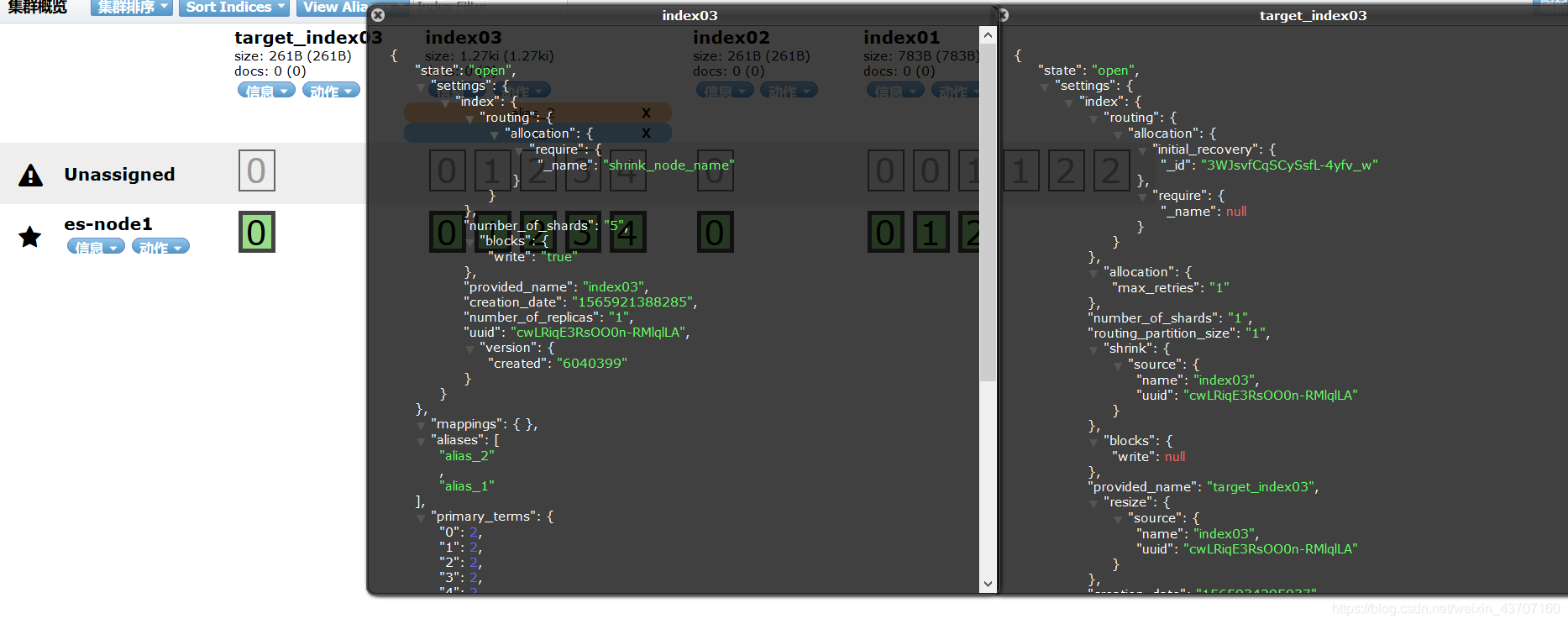This screenshot has height=624, width=1568.
Task: Open the 集群排序 dropdown
Action: coord(132,8)
